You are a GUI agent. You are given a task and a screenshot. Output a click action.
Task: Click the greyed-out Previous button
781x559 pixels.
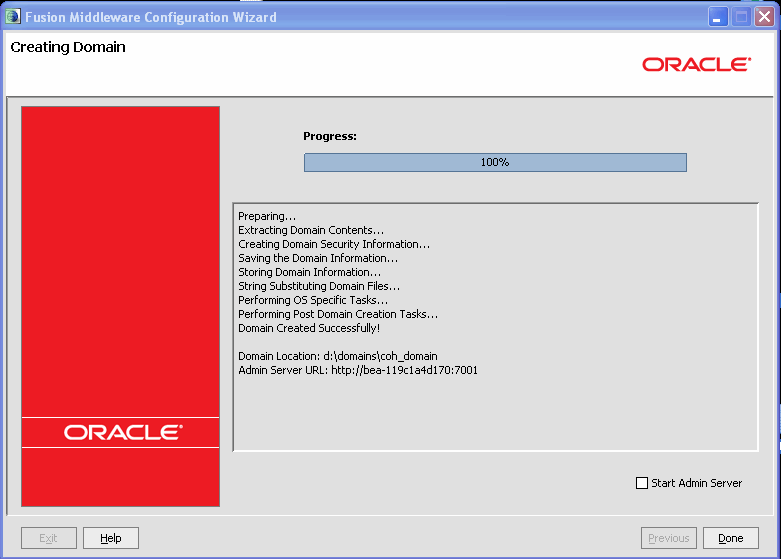pyautogui.click(x=668, y=538)
